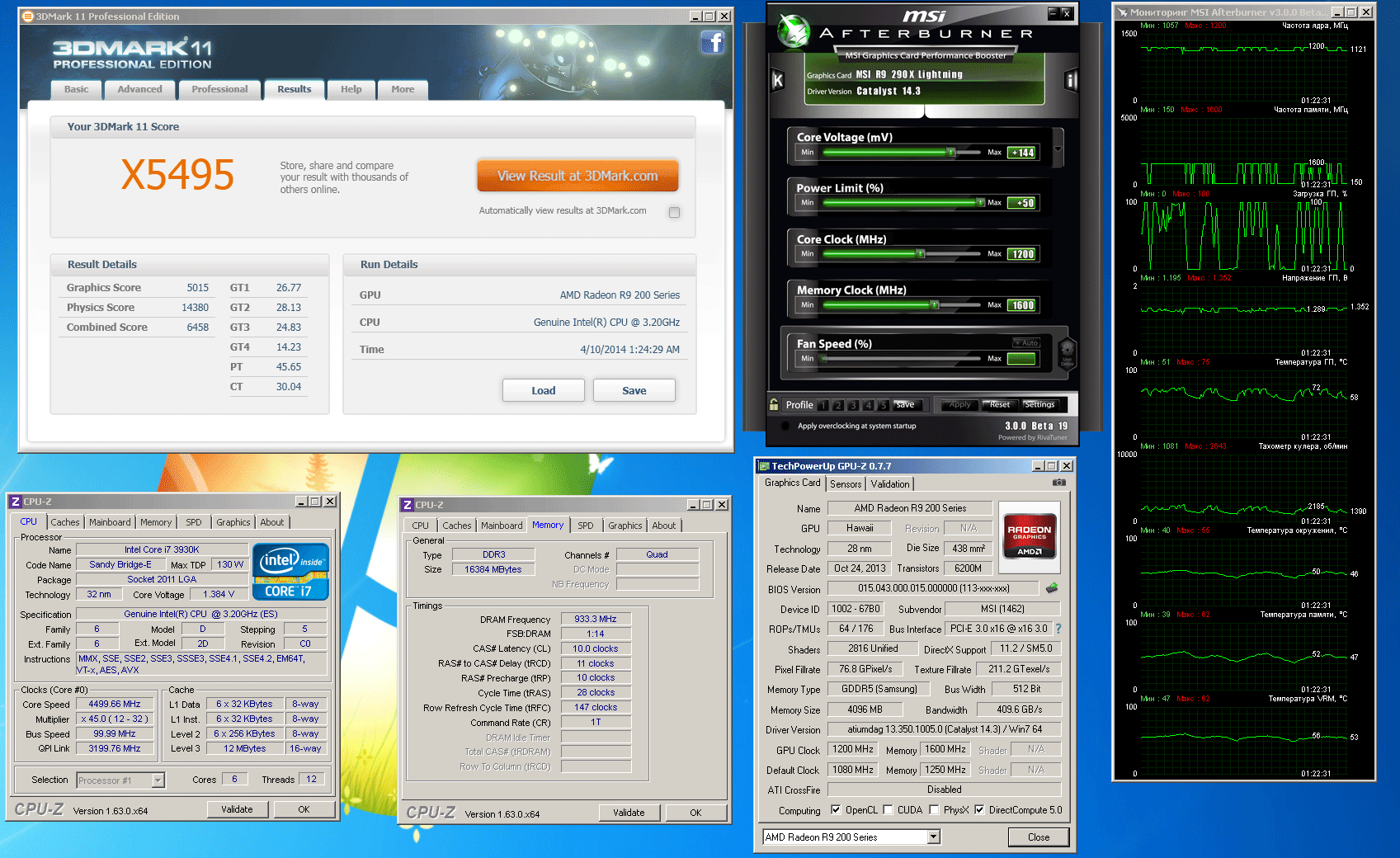Image resolution: width=1400 pixels, height=858 pixels.
Task: Click the GPU-Z screenshot camera icon
Action: [x=1059, y=483]
